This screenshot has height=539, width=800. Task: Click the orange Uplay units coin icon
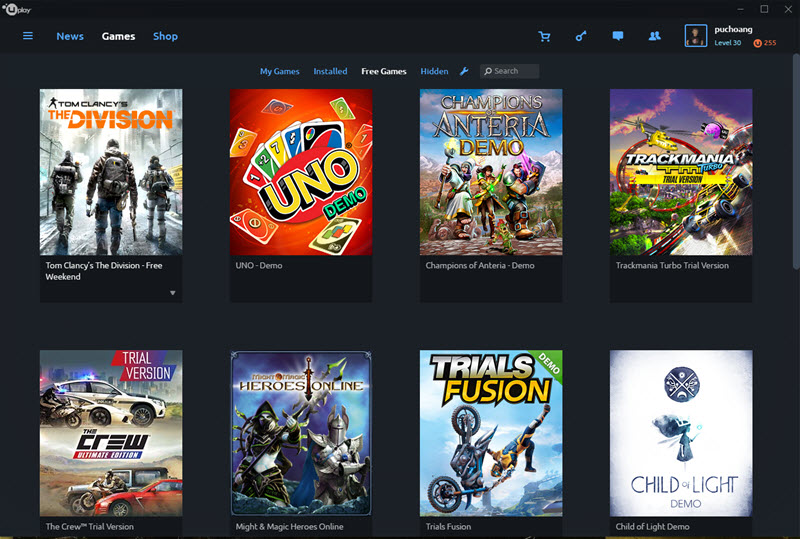click(x=757, y=43)
